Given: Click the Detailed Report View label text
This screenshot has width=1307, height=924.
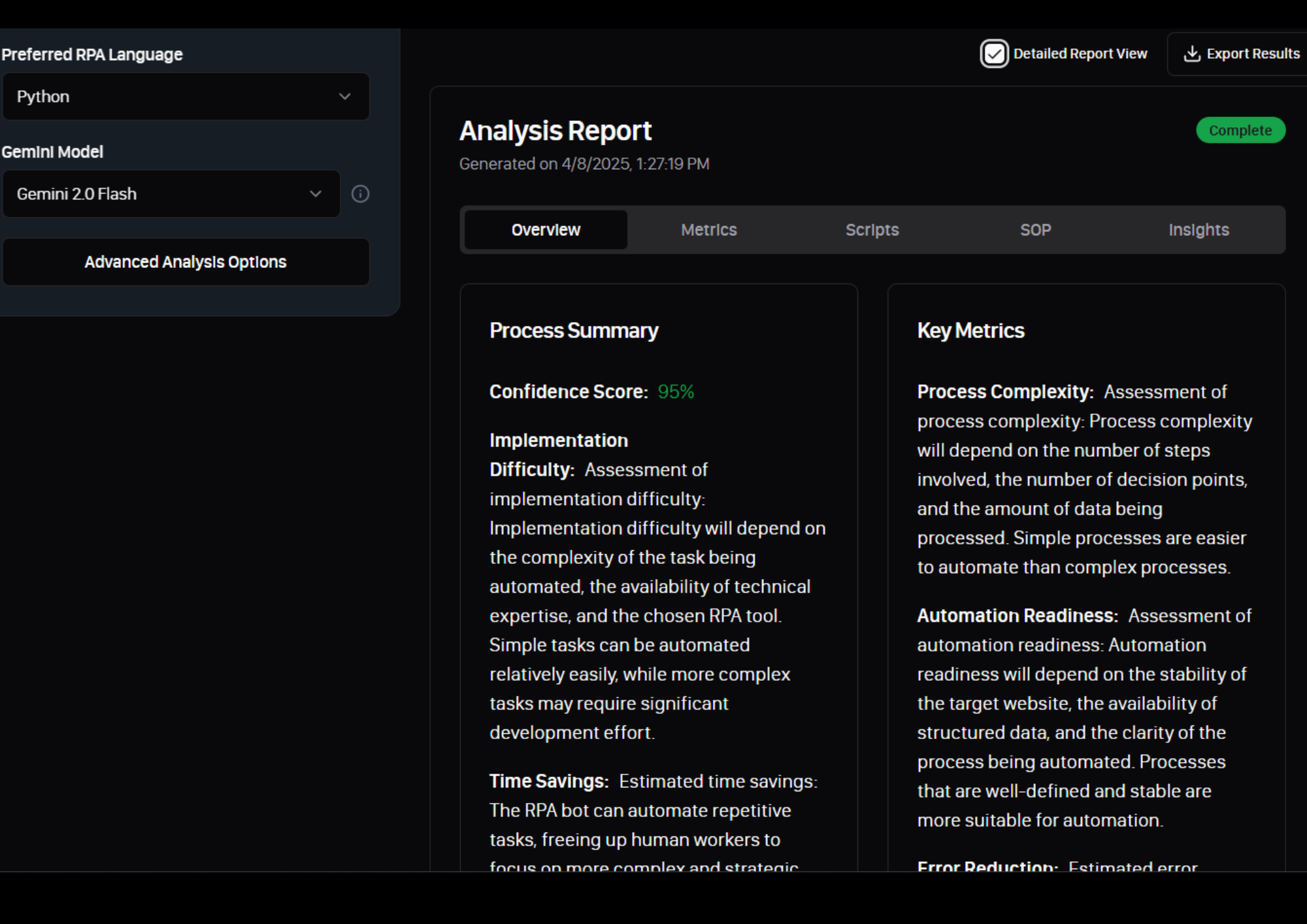Looking at the screenshot, I should pos(1080,54).
